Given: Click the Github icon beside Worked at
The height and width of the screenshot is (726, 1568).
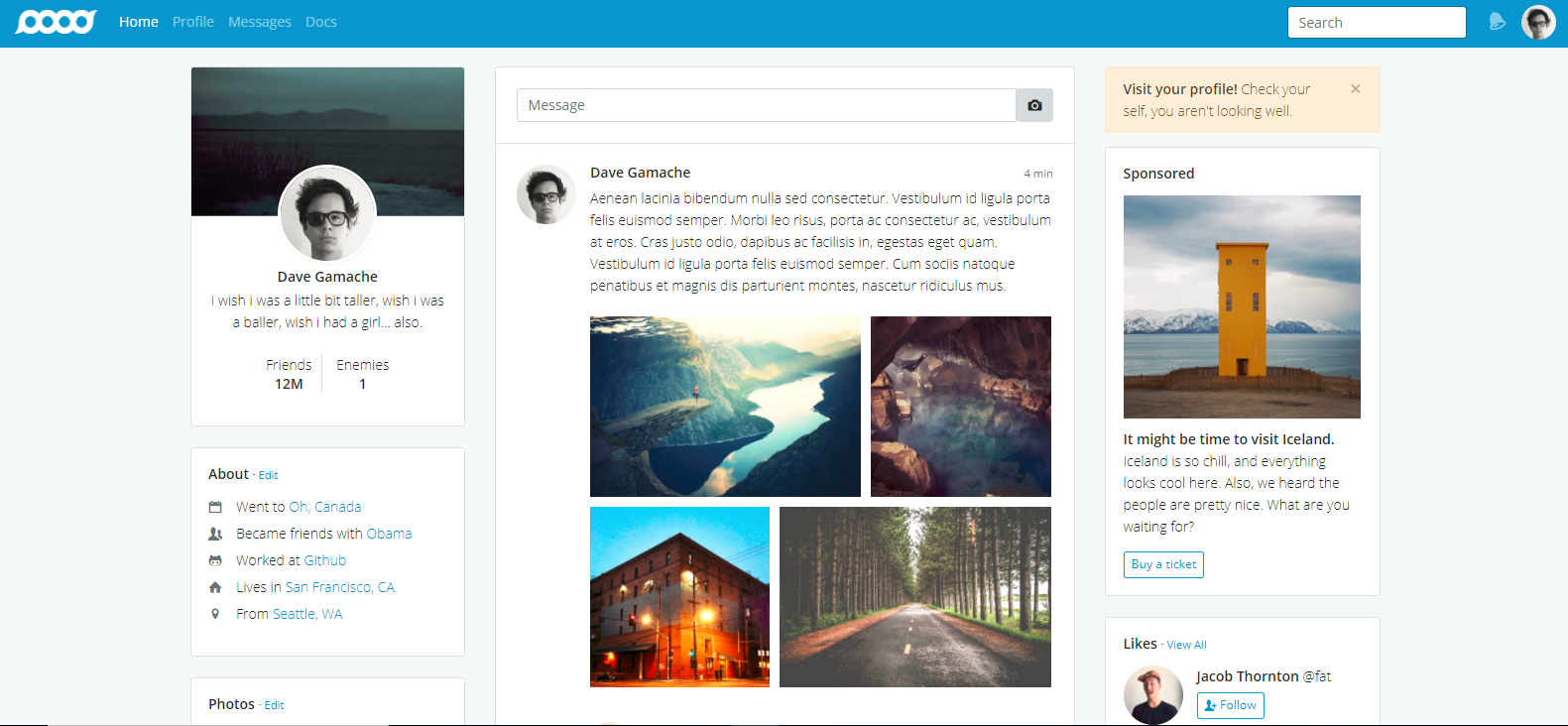Looking at the screenshot, I should (x=215, y=560).
